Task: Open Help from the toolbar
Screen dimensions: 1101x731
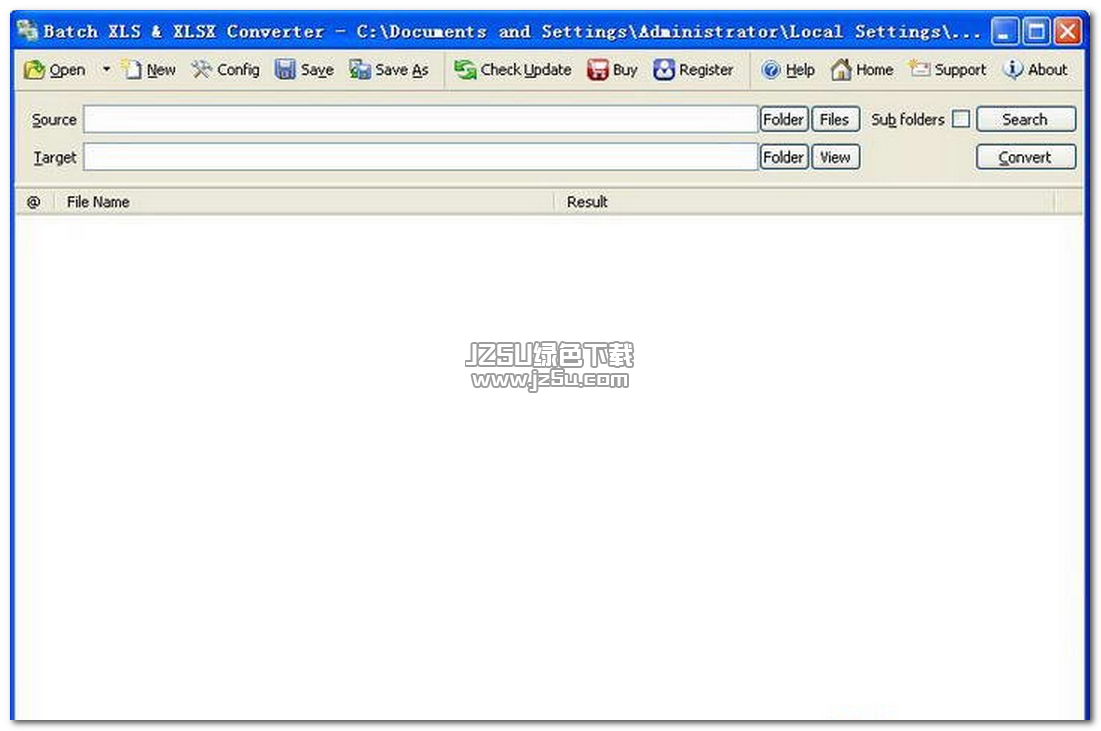Action: click(x=788, y=70)
